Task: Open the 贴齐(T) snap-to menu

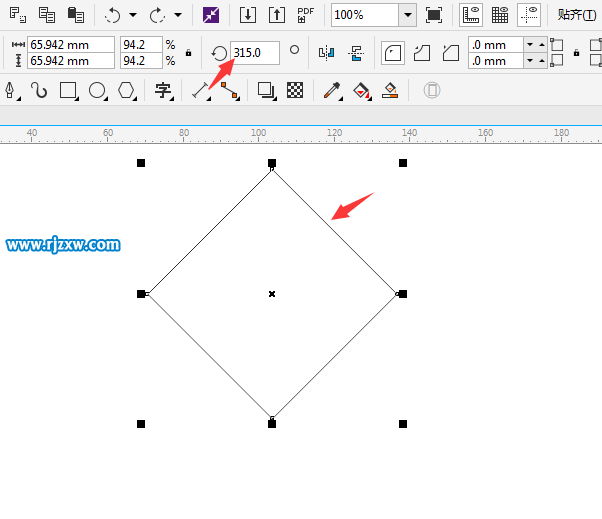Action: (x=577, y=15)
